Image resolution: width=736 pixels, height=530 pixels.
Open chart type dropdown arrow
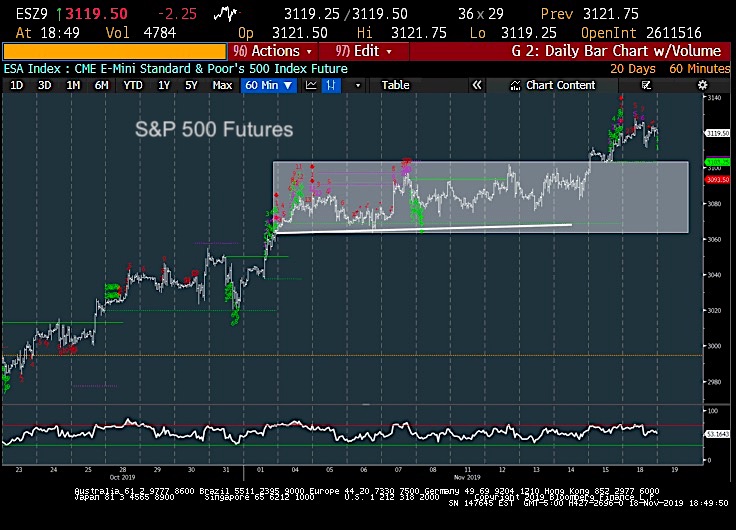click(x=358, y=85)
